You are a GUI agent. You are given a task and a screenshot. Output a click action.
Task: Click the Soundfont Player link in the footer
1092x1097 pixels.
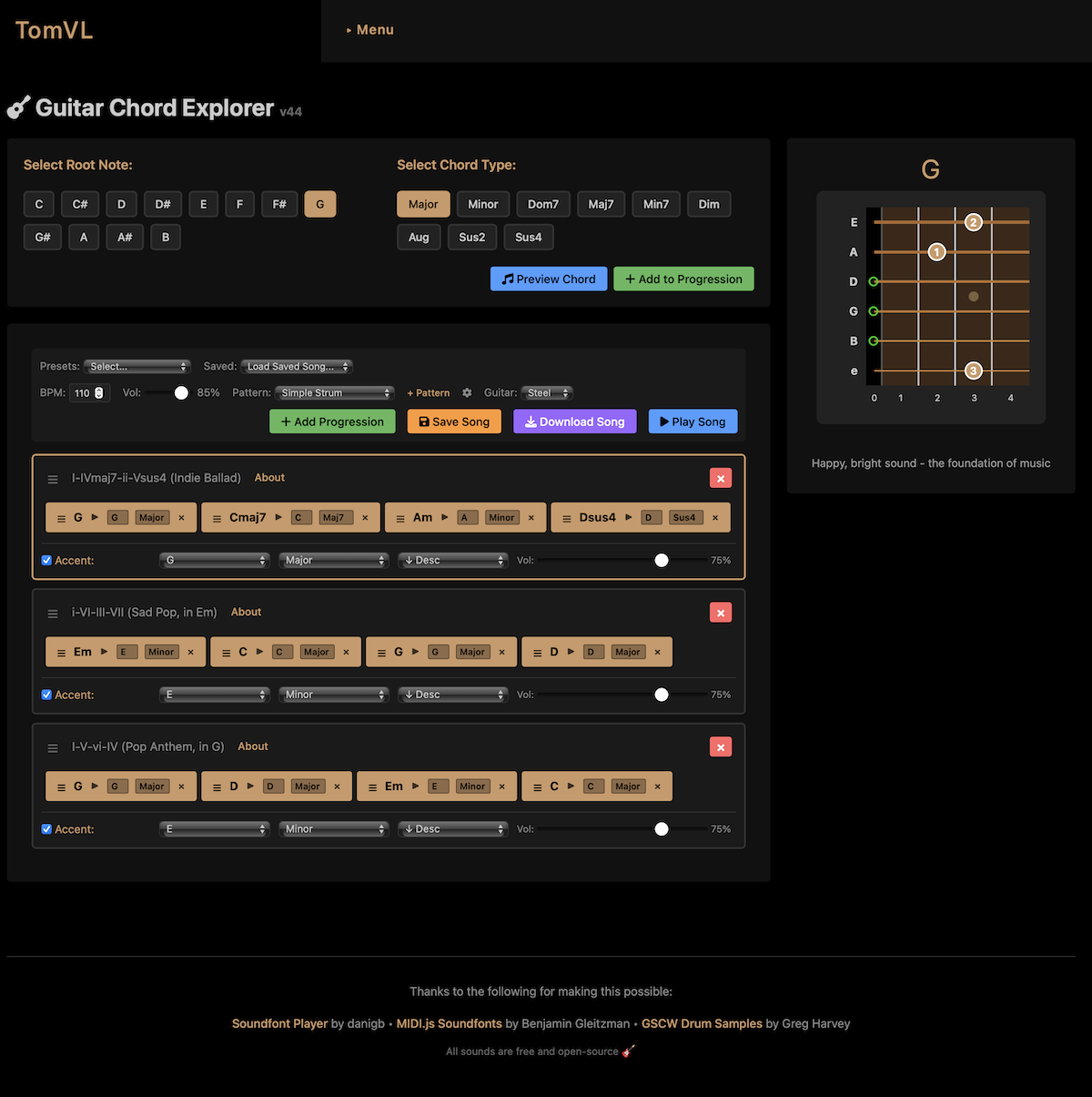(279, 1023)
